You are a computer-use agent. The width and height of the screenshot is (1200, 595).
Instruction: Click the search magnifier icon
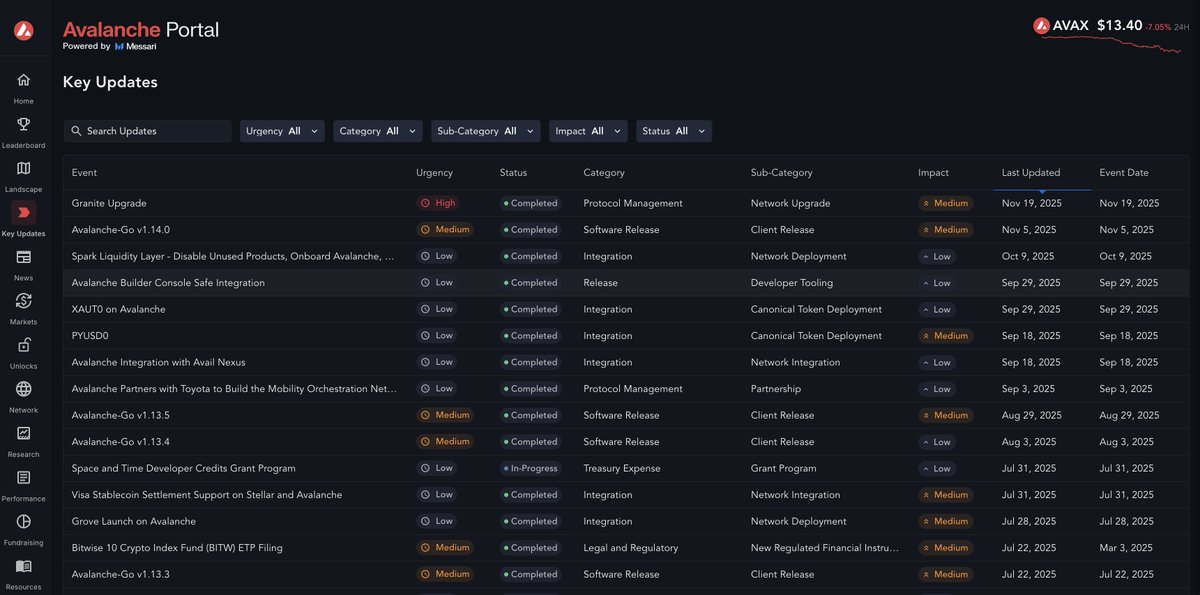(76, 131)
